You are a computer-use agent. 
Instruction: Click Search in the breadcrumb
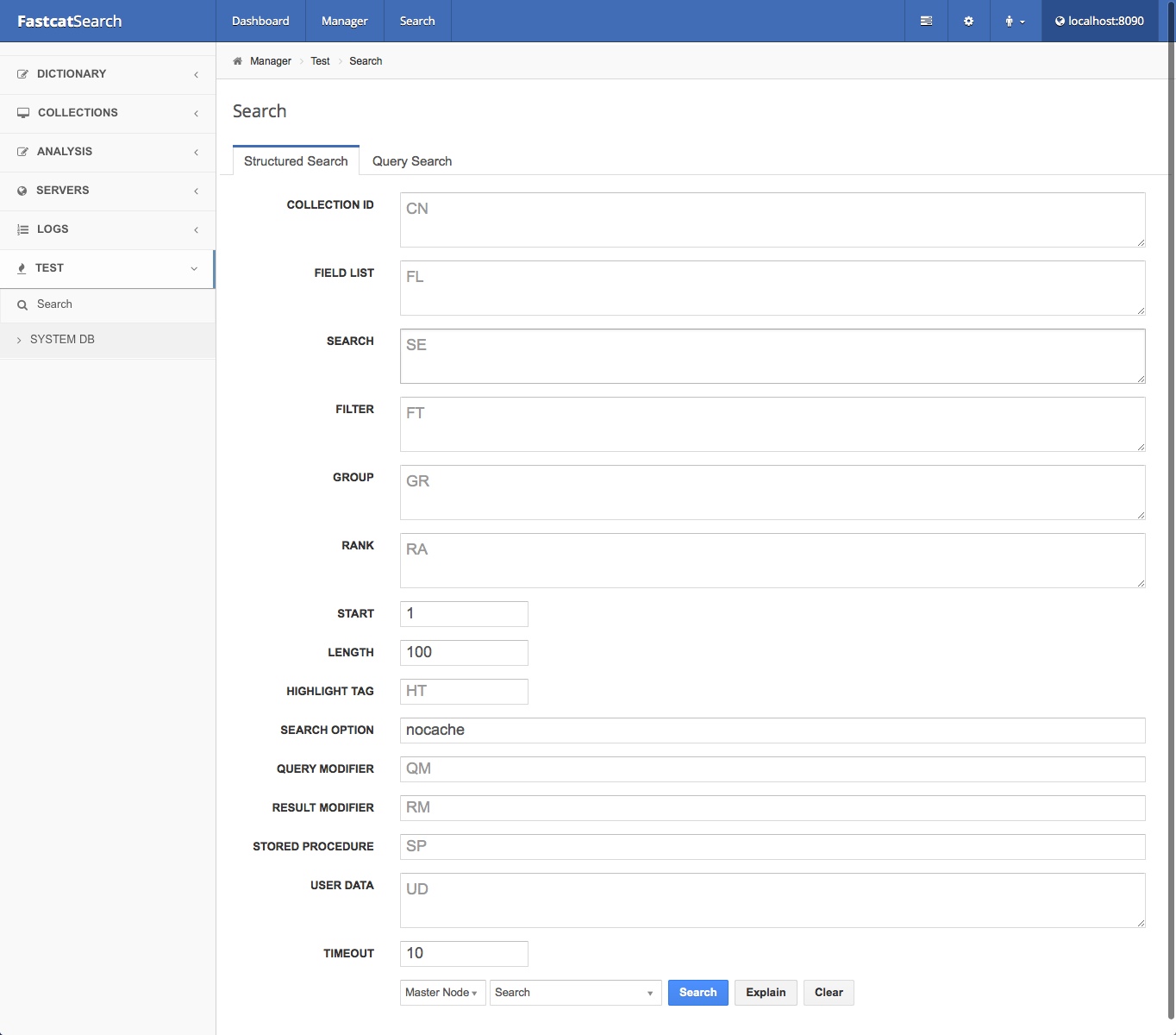click(x=366, y=61)
